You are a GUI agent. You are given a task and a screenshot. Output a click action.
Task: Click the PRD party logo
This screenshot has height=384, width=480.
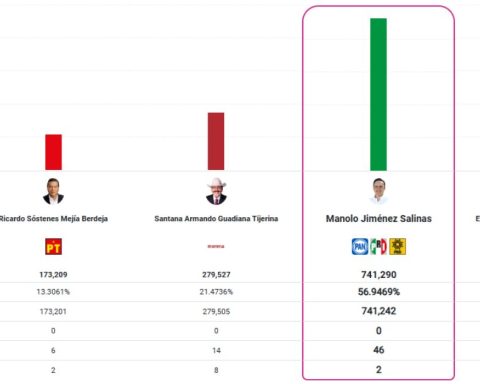398,247
